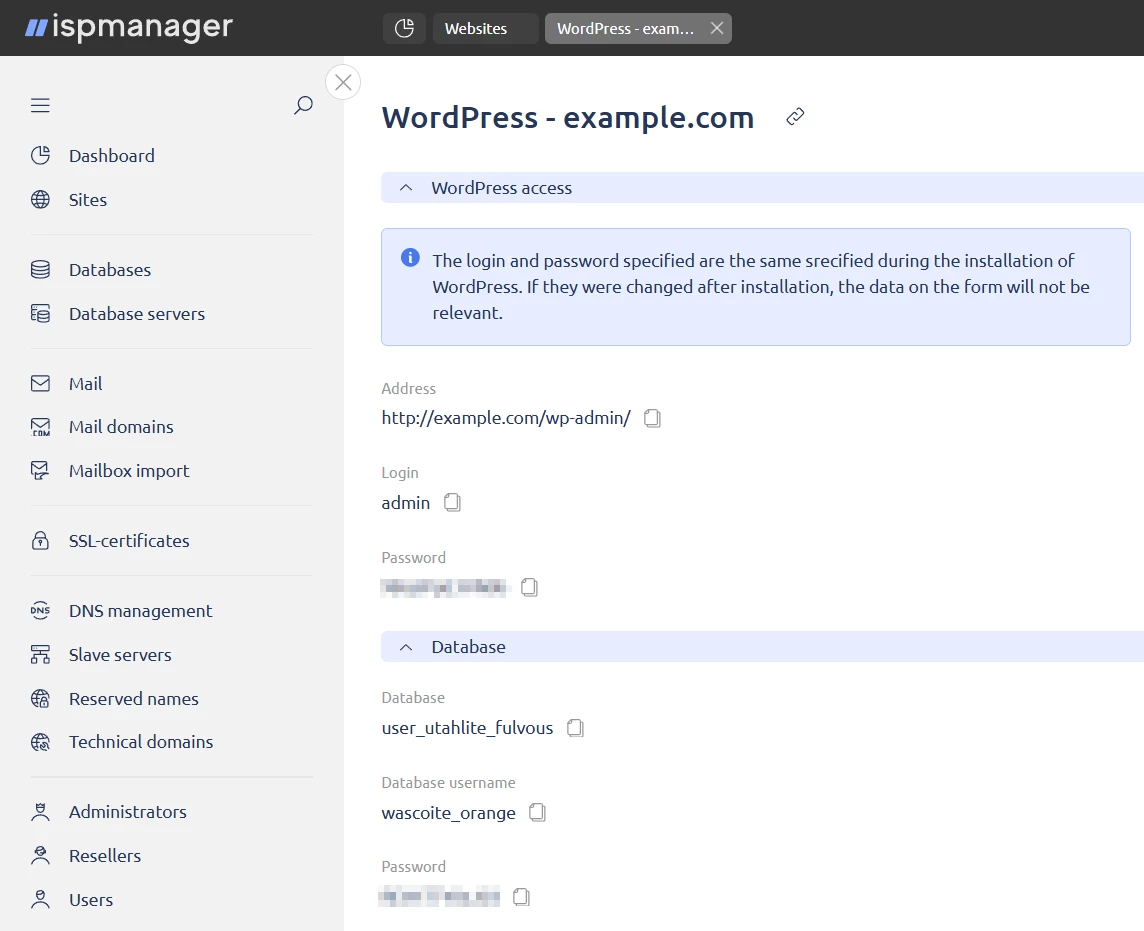Go to Mail domains

121,427
